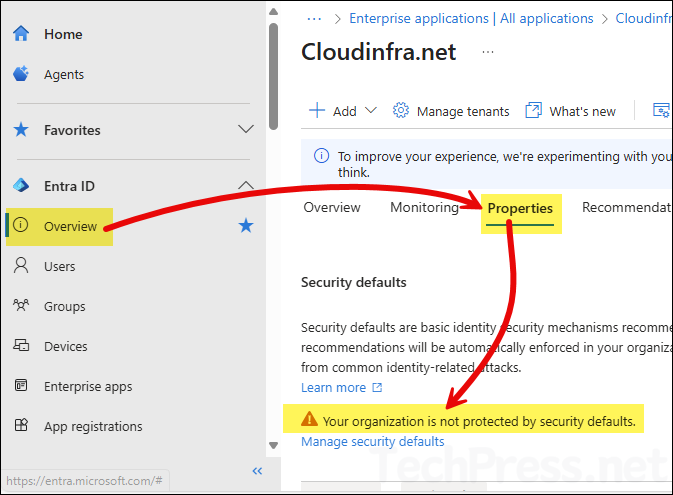
Task: Collapse the sidebar with double chevron
Action: (x=257, y=471)
